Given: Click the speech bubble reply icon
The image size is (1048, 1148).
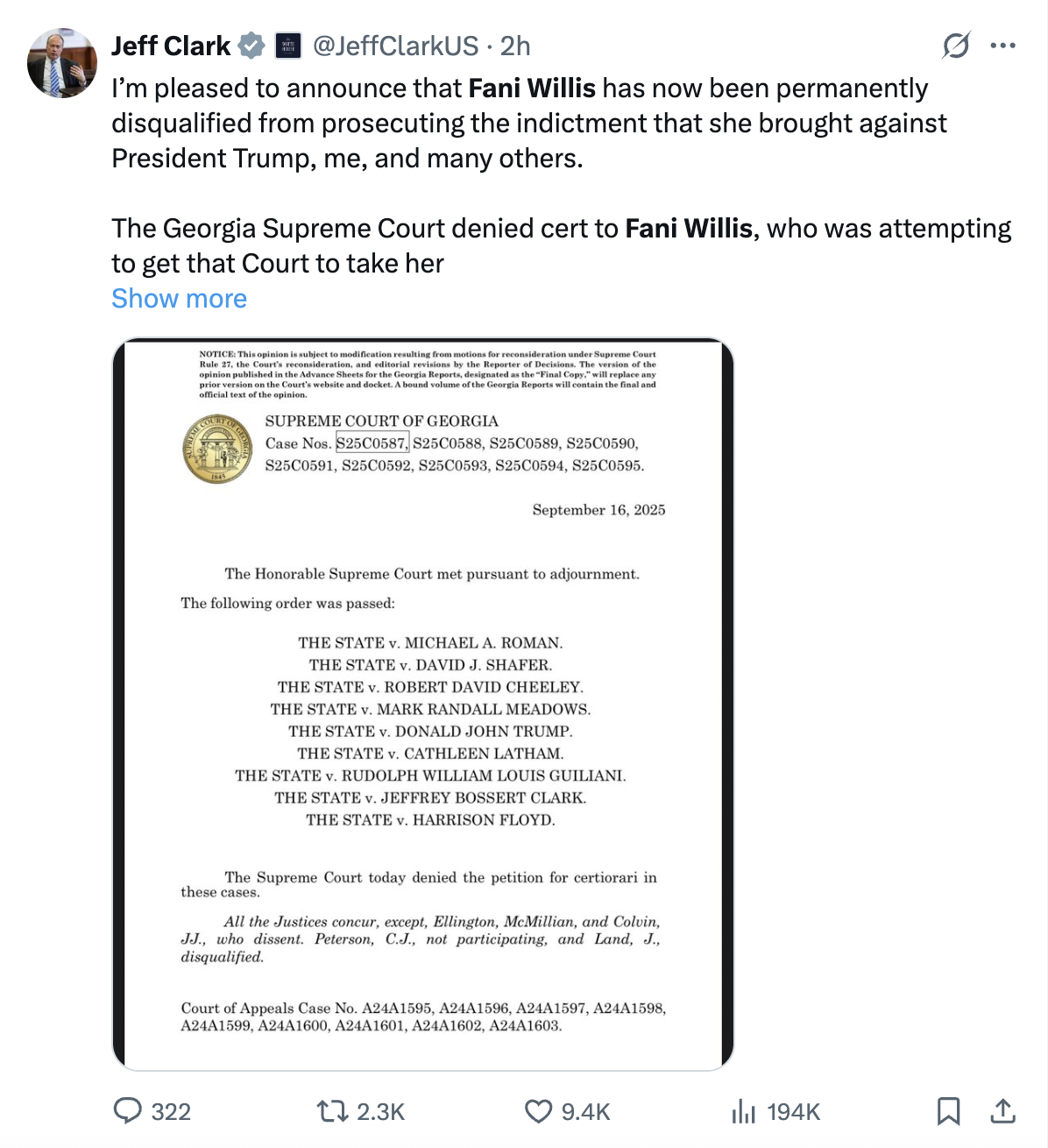Looking at the screenshot, I should (128, 1111).
